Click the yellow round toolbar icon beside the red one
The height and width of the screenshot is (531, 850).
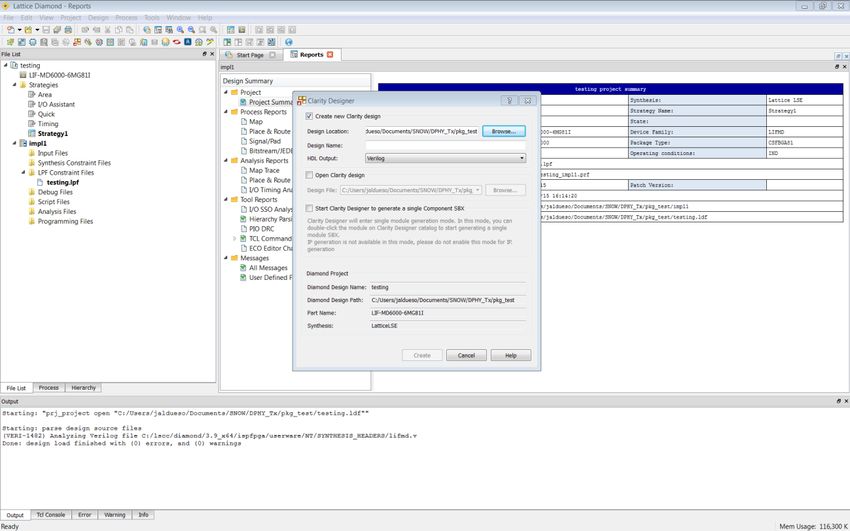[165, 42]
